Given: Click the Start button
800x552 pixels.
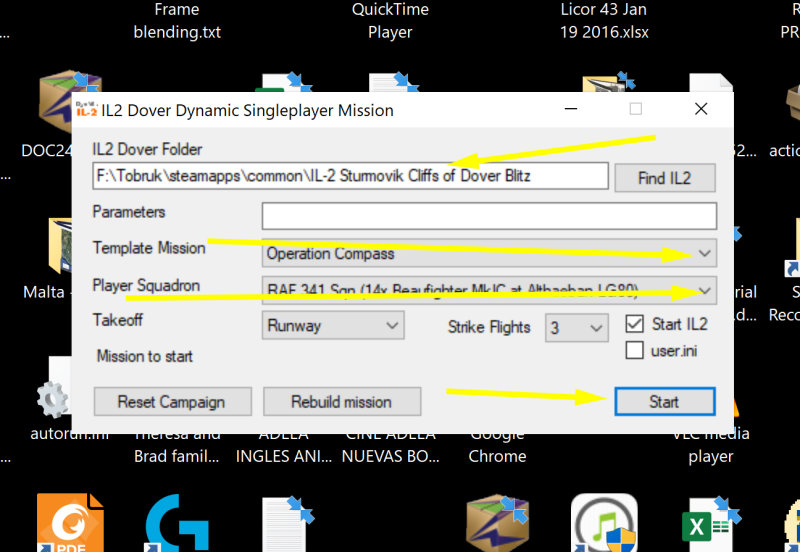Looking at the screenshot, I should click(x=664, y=402).
